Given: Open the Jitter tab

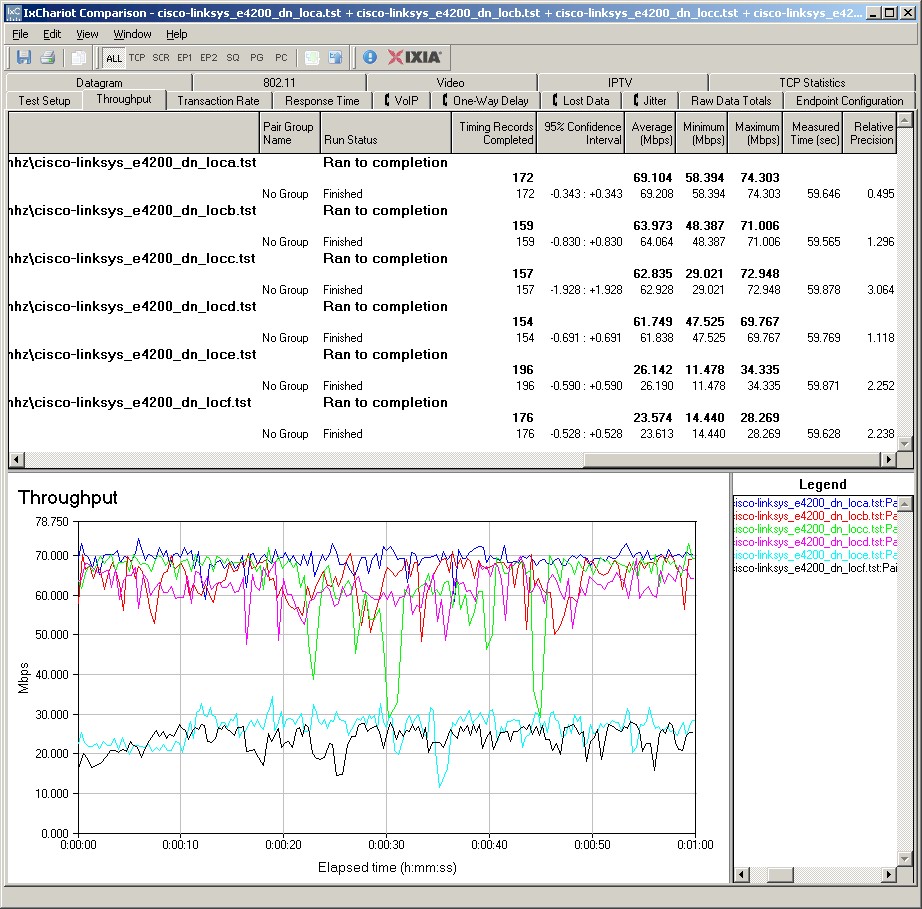Looking at the screenshot, I should [x=650, y=101].
